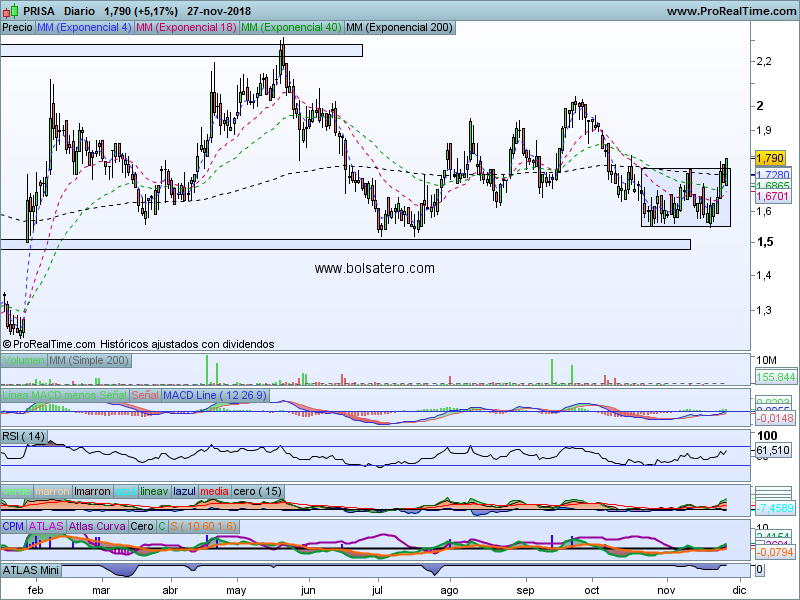Image resolution: width=800 pixels, height=600 pixels.
Task: Click the 61,510 RSI value tag
Action: click(772, 451)
